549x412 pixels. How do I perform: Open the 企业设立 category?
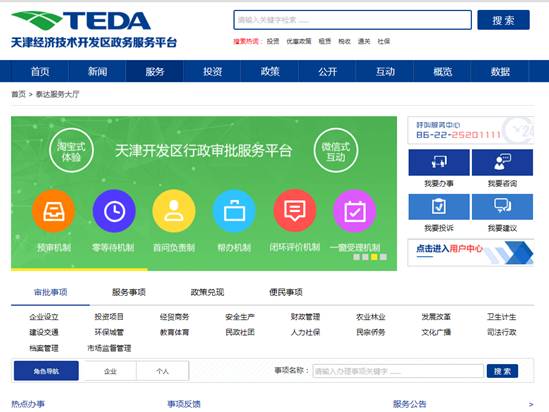coord(44,317)
